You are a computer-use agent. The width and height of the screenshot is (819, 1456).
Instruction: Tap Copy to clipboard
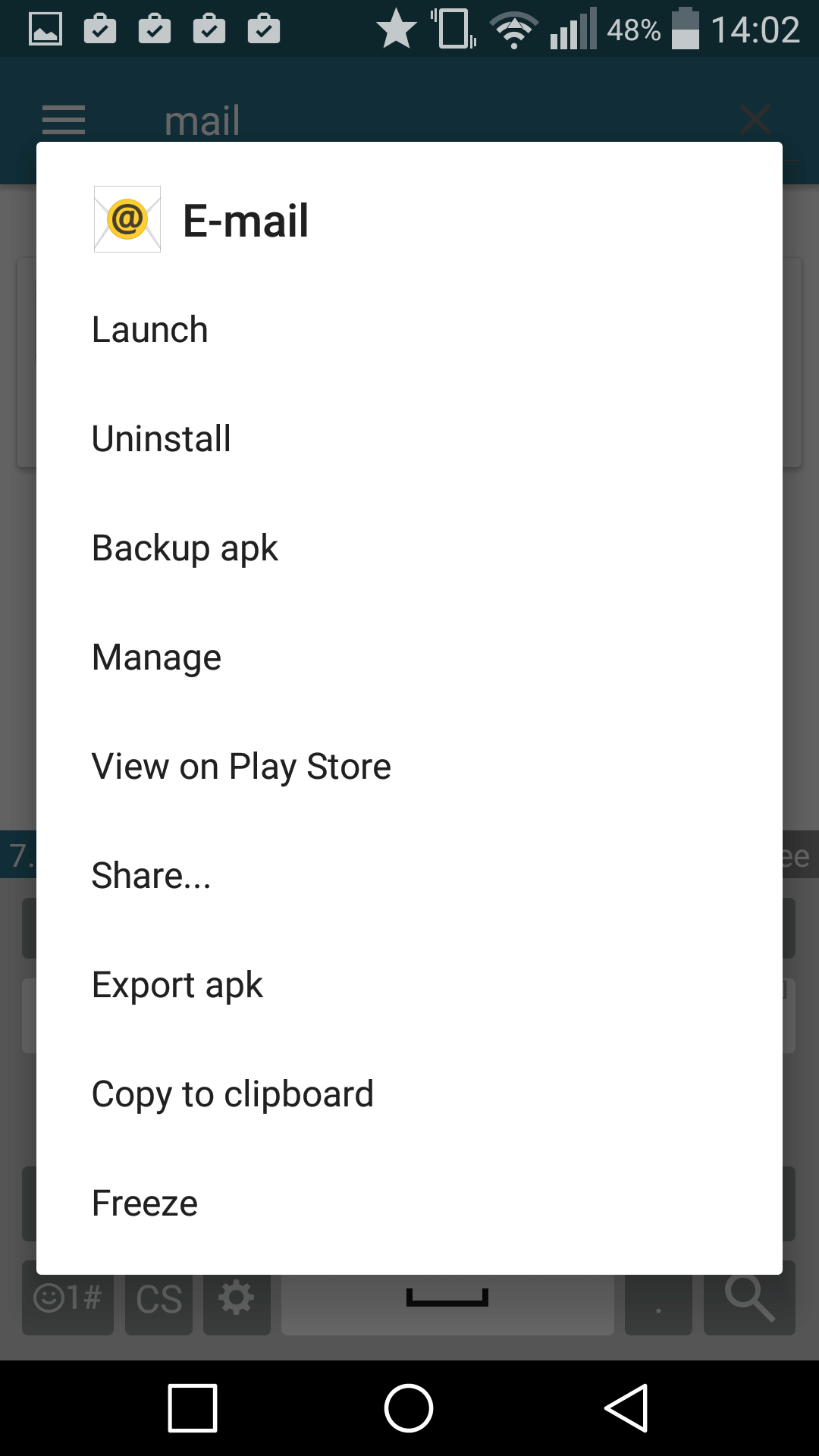coord(409,1094)
